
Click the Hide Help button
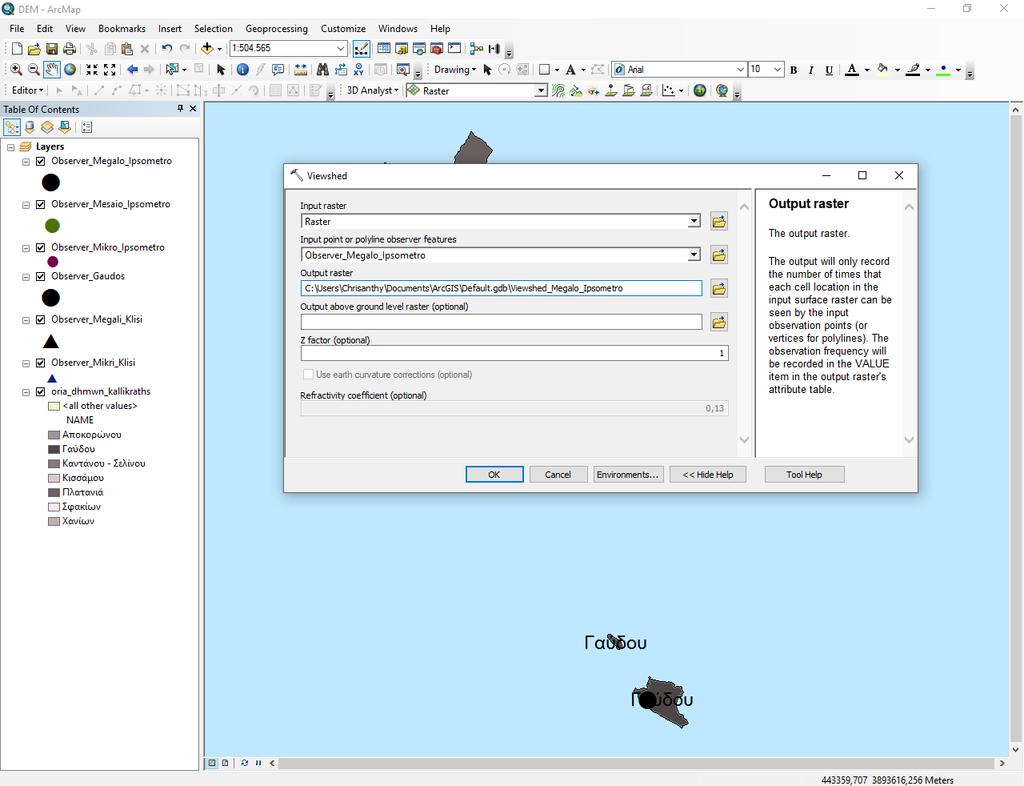click(x=708, y=475)
